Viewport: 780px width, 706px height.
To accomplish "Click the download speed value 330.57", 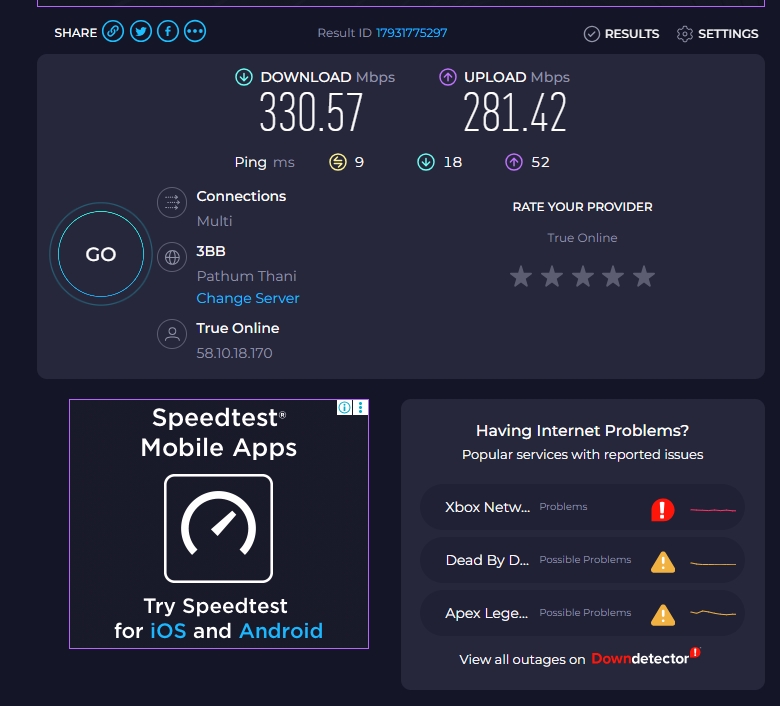I will pos(311,113).
